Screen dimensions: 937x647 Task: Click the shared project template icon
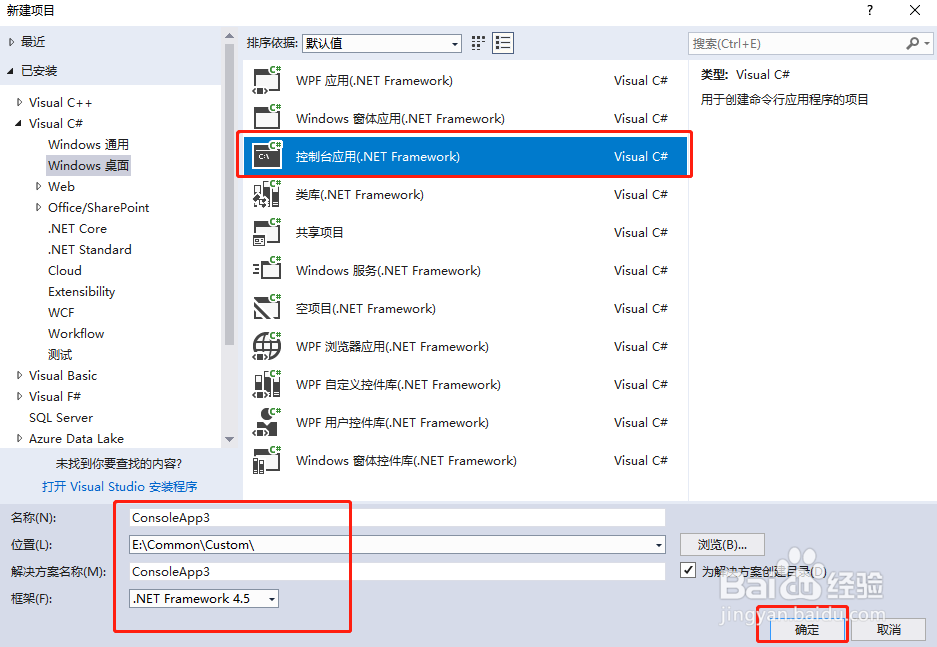pyautogui.click(x=267, y=232)
